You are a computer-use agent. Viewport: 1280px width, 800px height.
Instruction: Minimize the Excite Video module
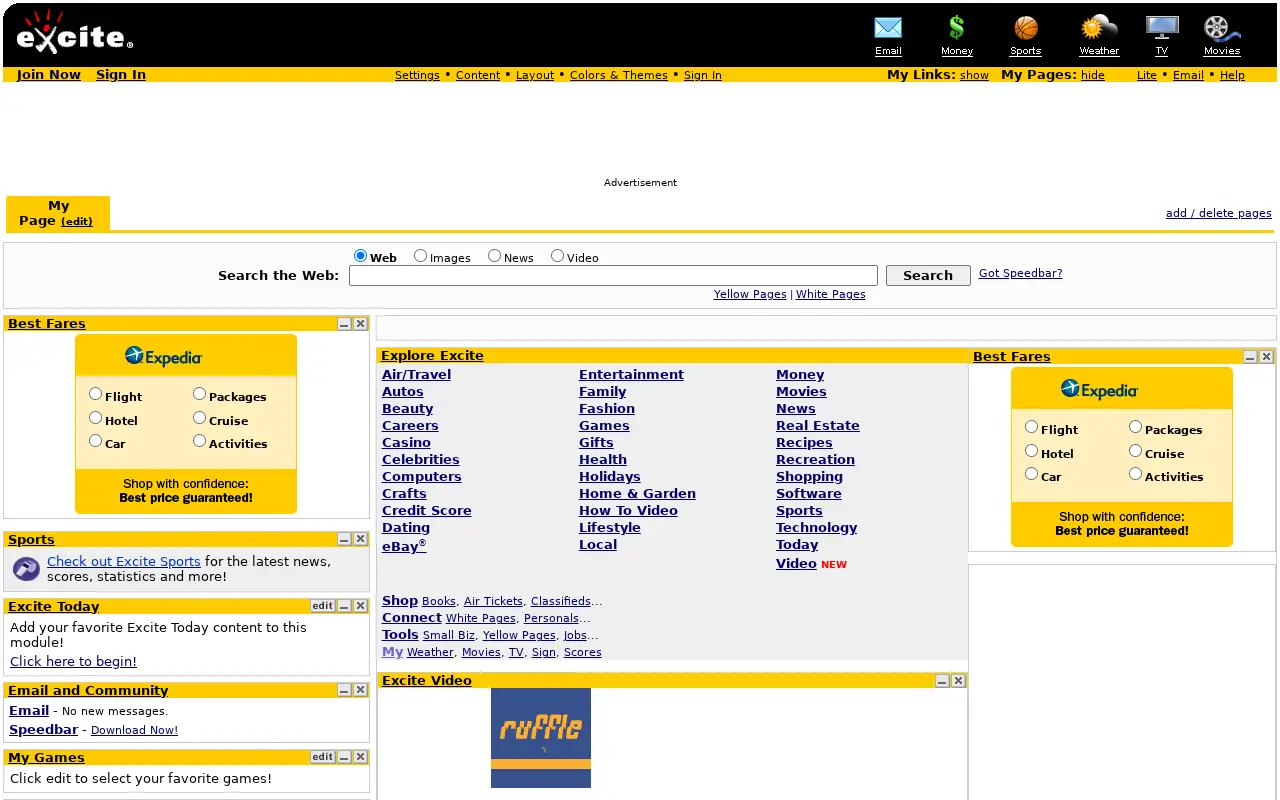[942, 681]
